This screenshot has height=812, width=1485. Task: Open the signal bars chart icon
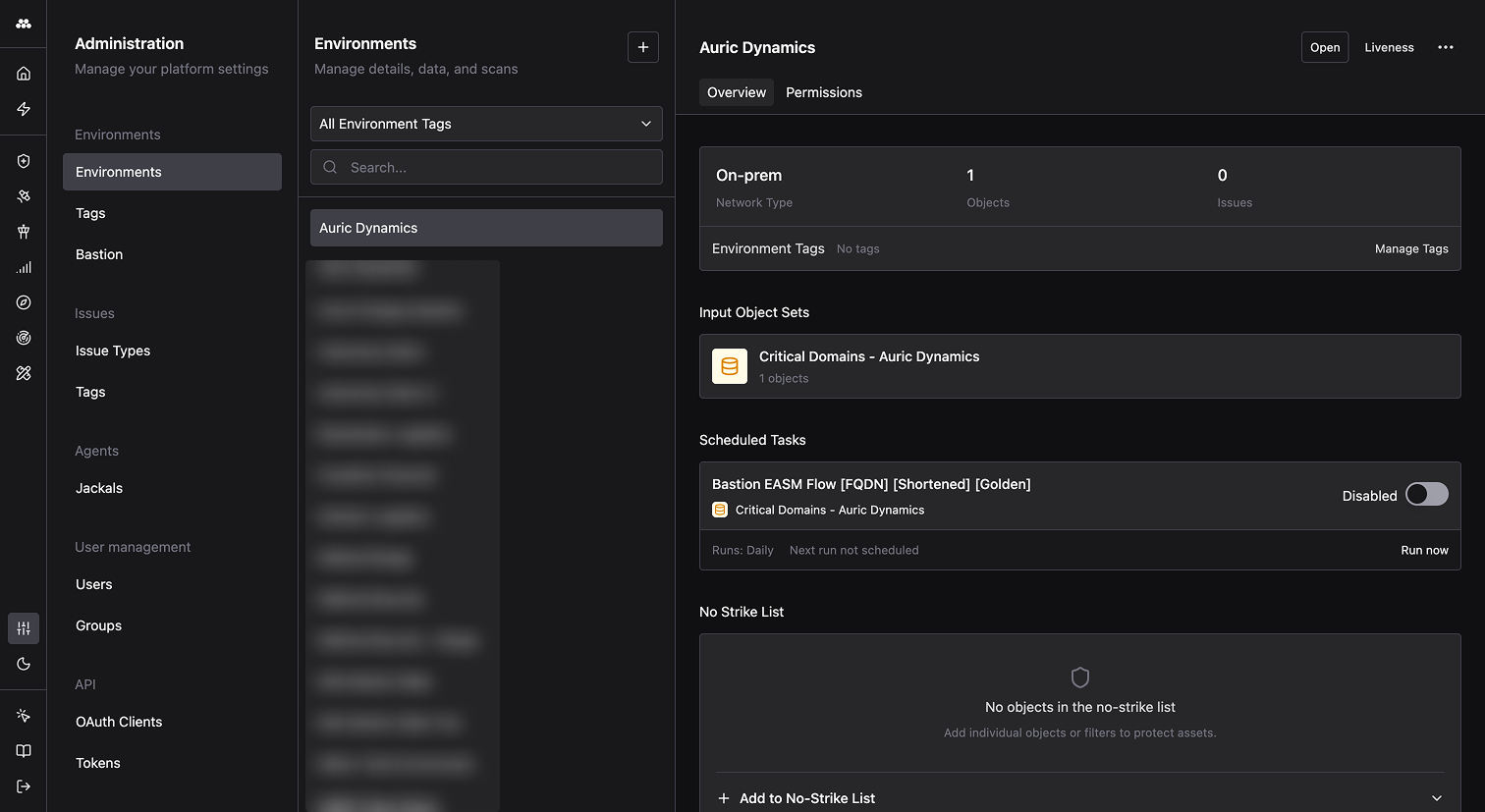tap(24, 267)
